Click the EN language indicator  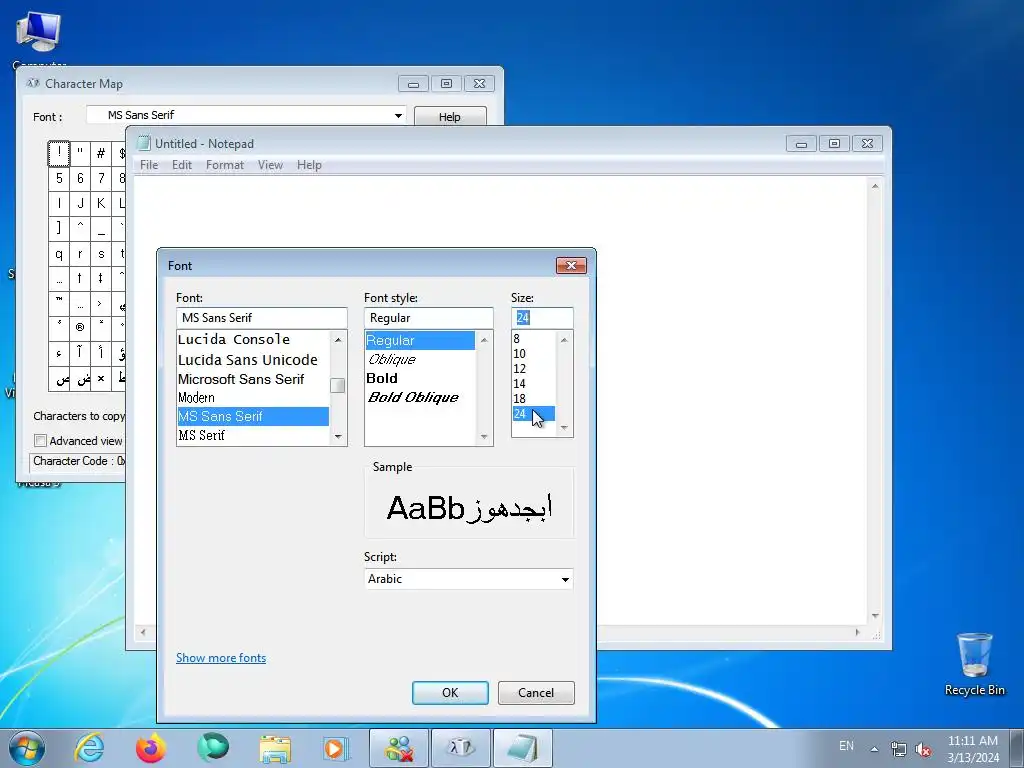tap(846, 746)
